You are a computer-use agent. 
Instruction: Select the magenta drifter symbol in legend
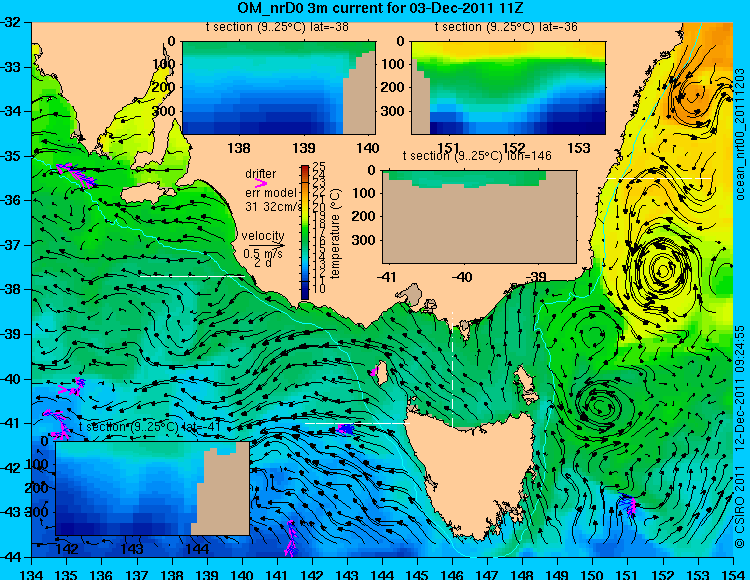click(x=260, y=183)
